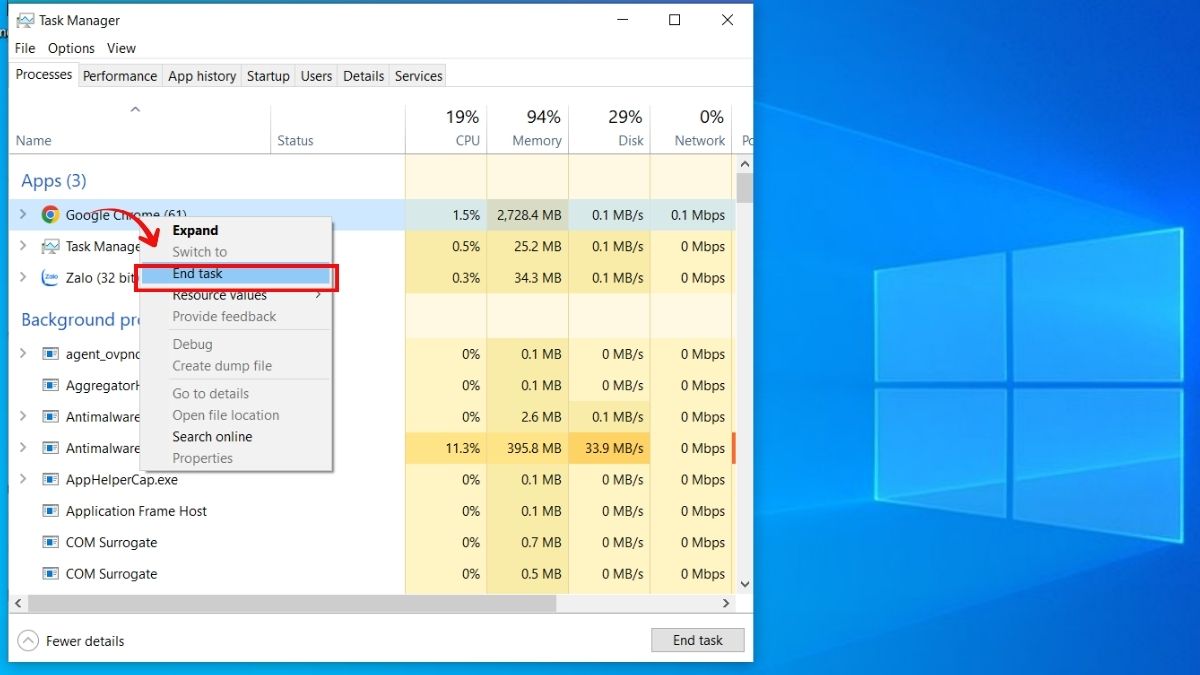
Task: Click the 0.1 Mbps network value
Action: pyautogui.click(x=698, y=215)
